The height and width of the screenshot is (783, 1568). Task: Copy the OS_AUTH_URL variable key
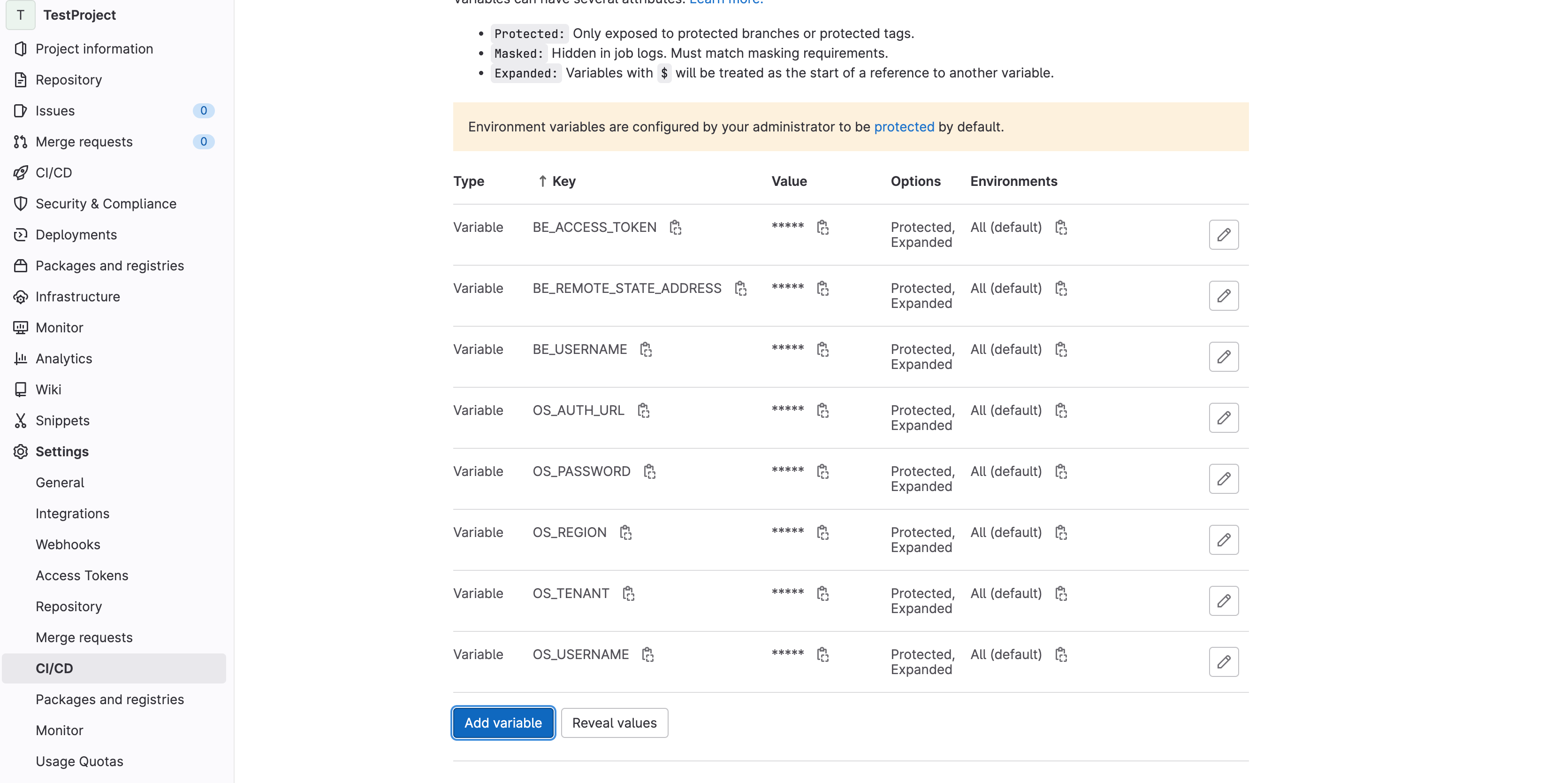pyautogui.click(x=645, y=410)
